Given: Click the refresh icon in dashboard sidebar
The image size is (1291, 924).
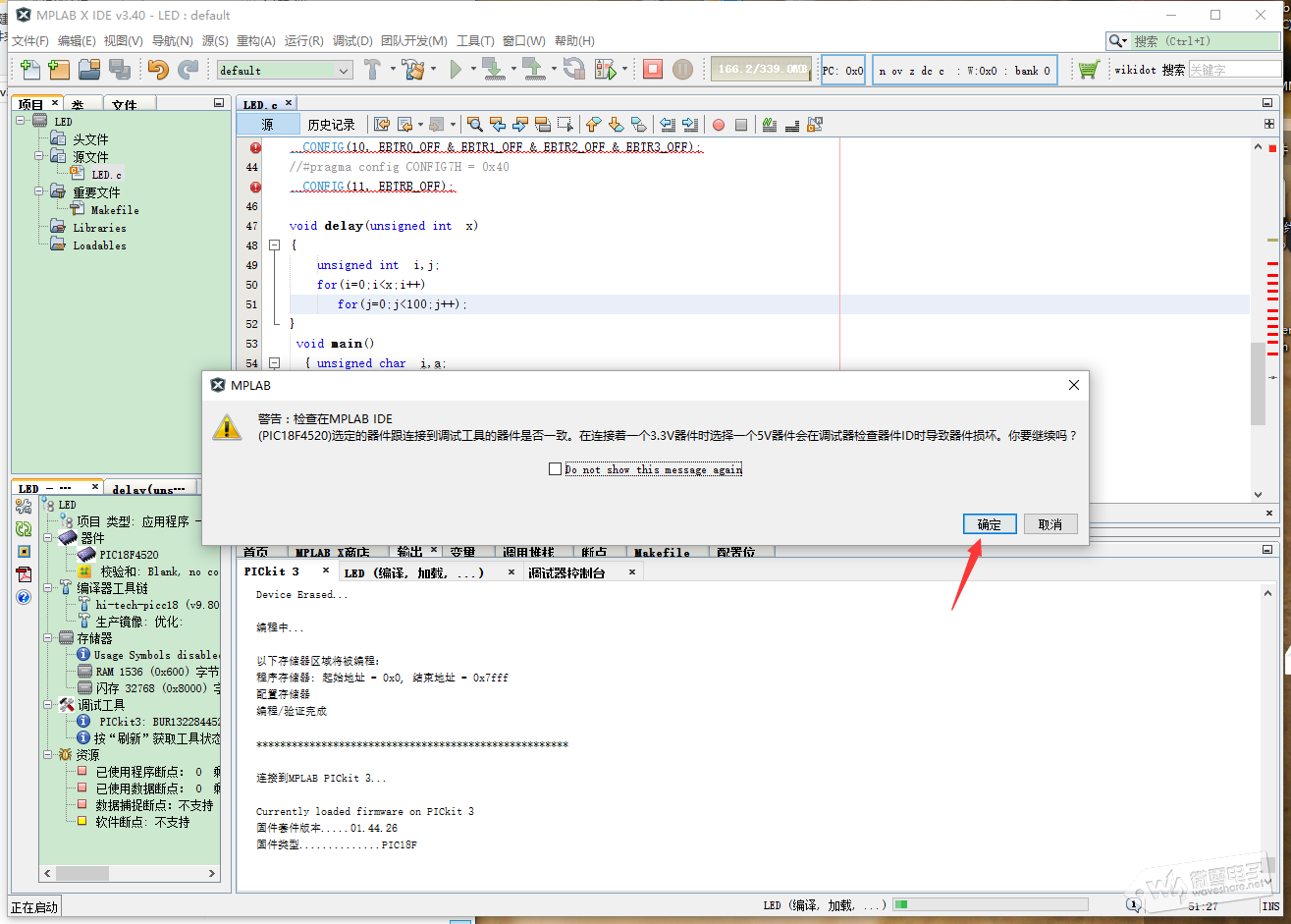Looking at the screenshot, I should coord(24,528).
